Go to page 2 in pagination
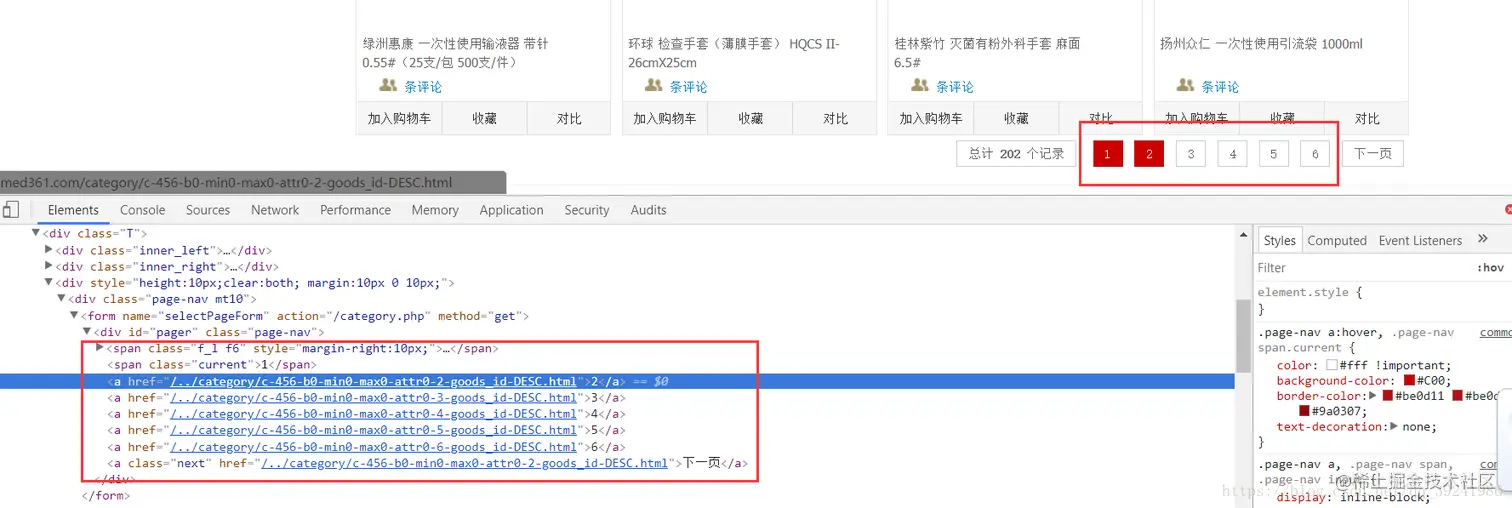 click(x=1149, y=154)
